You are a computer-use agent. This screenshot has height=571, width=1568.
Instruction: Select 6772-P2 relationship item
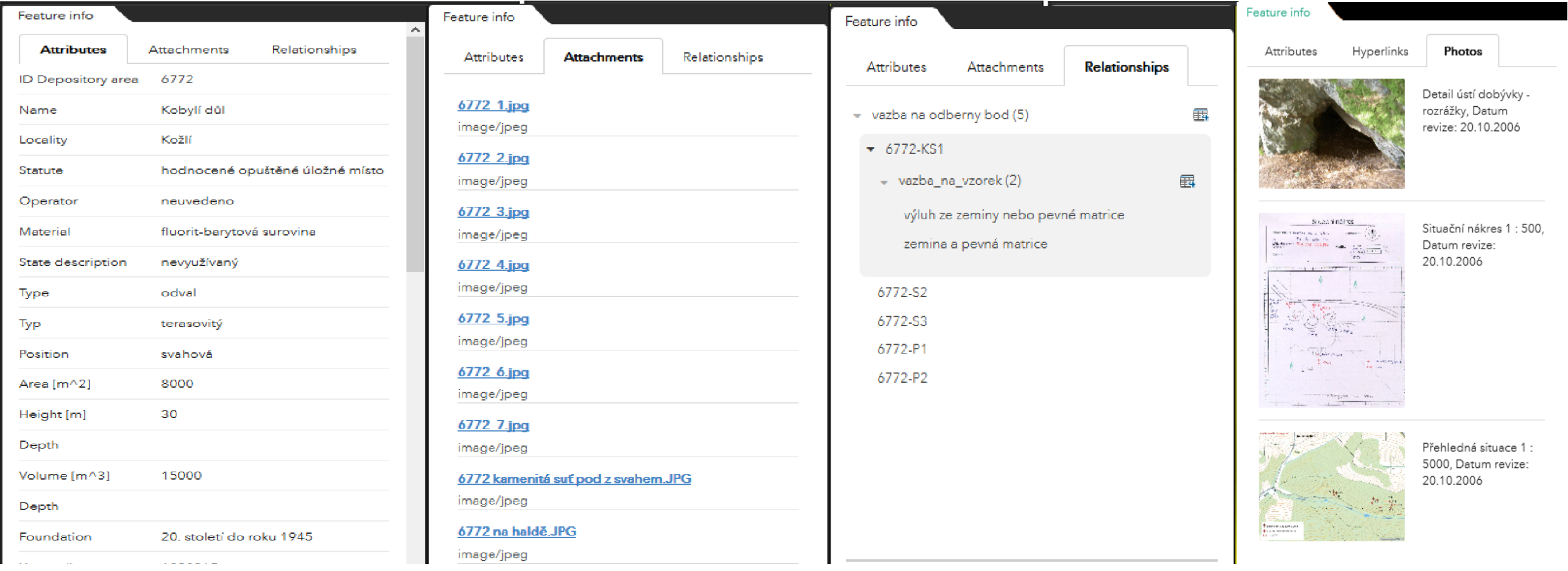tap(902, 378)
